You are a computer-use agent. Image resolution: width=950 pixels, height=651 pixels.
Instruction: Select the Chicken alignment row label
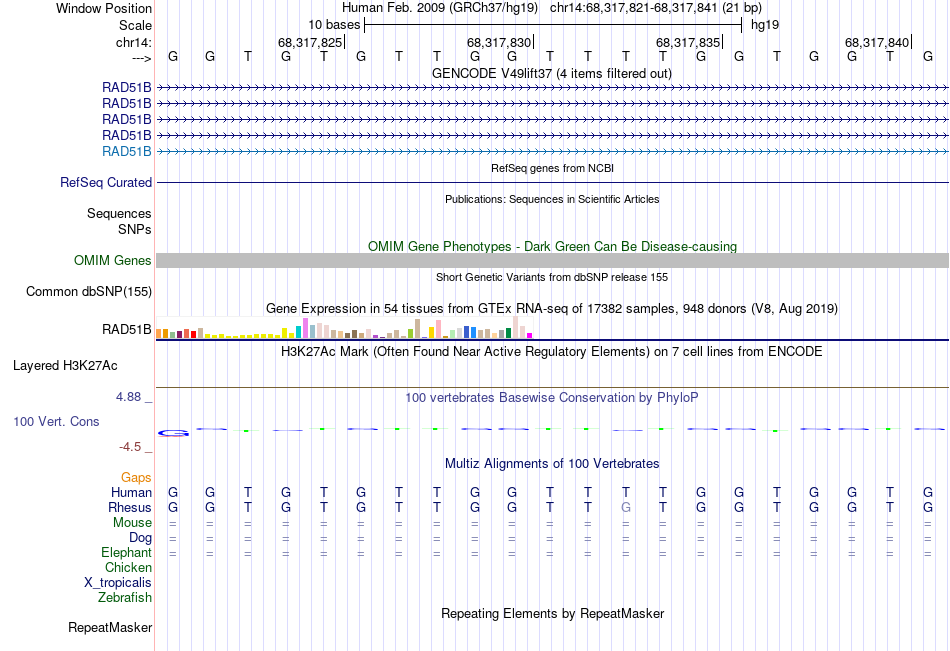tap(128, 567)
